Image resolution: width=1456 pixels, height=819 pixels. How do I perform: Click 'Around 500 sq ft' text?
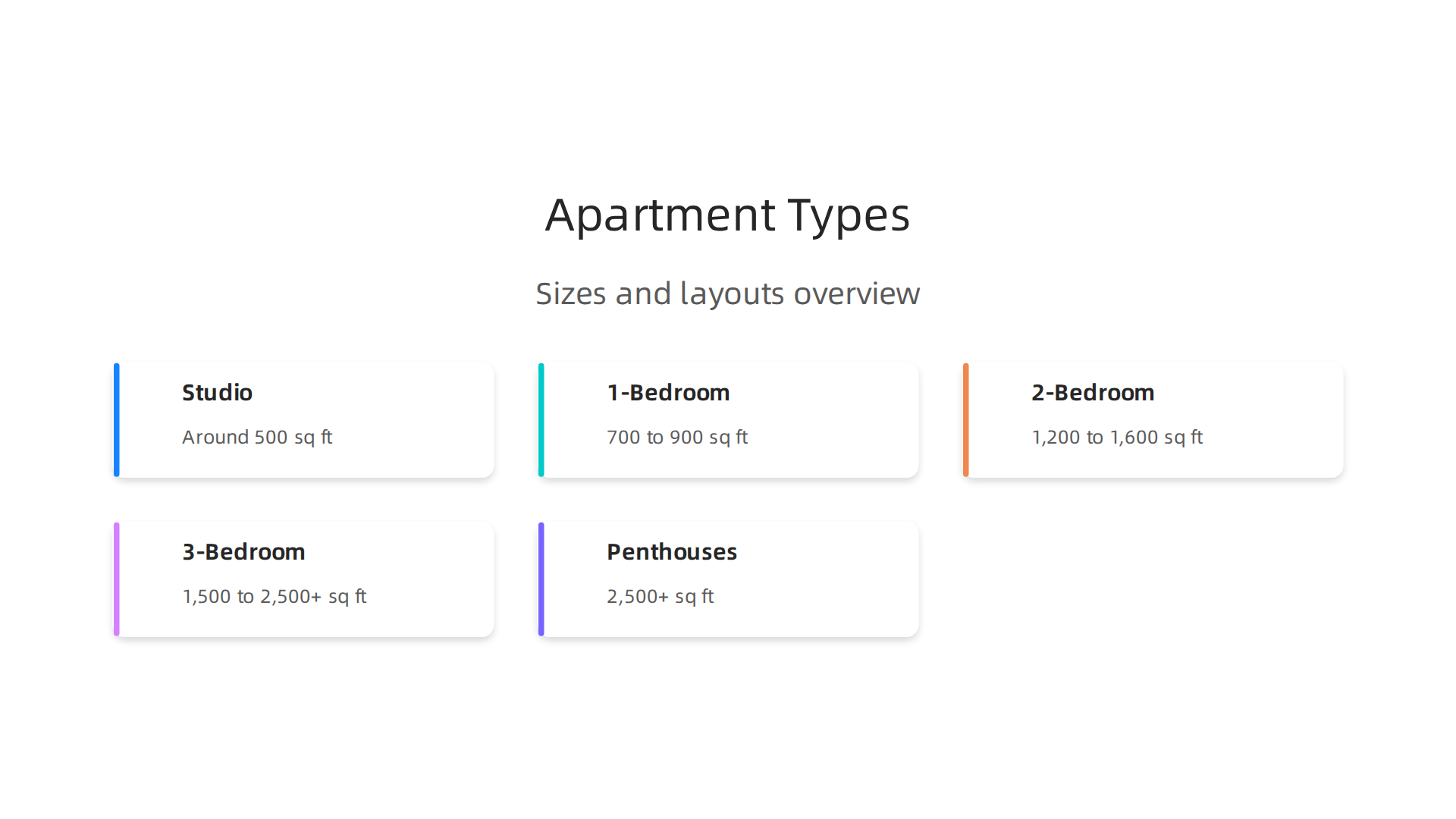click(257, 438)
